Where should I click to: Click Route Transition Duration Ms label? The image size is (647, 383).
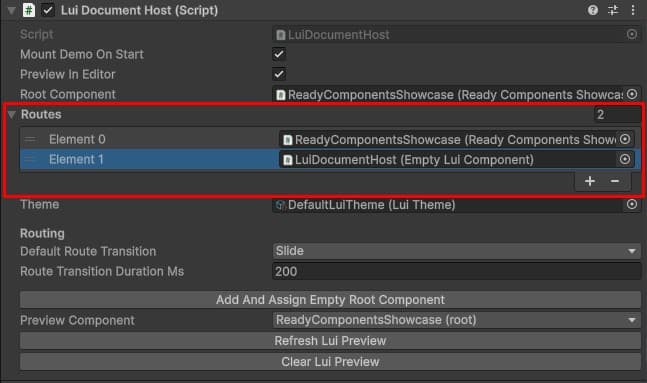coord(102,272)
